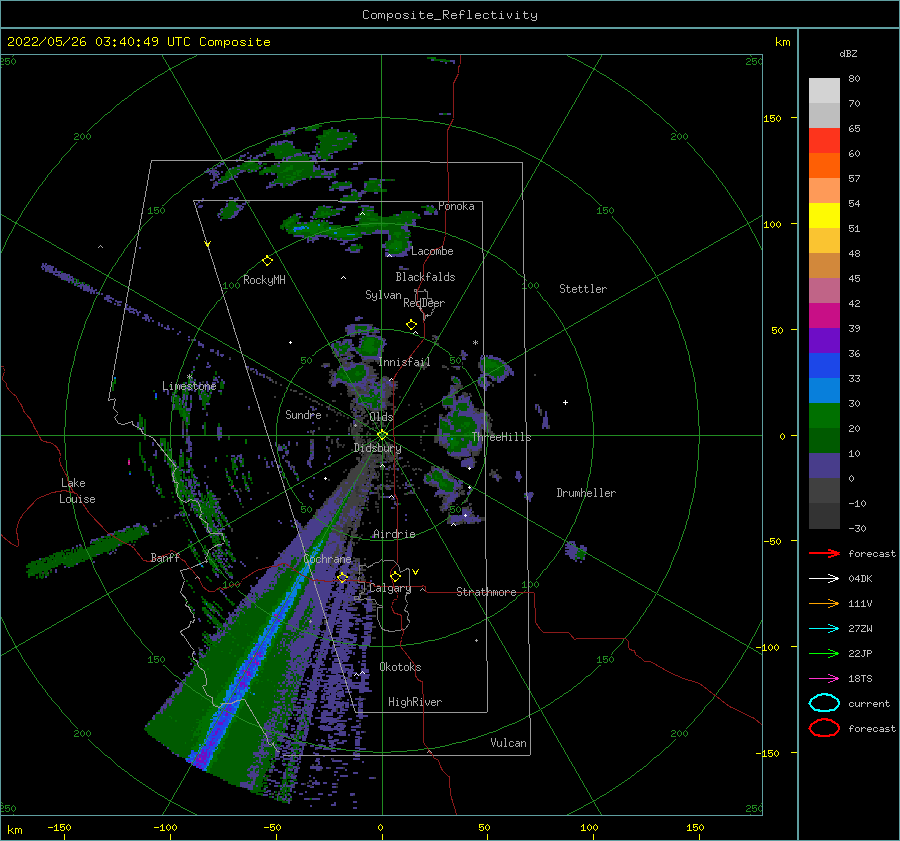Click the Airdrie city label

click(394, 534)
